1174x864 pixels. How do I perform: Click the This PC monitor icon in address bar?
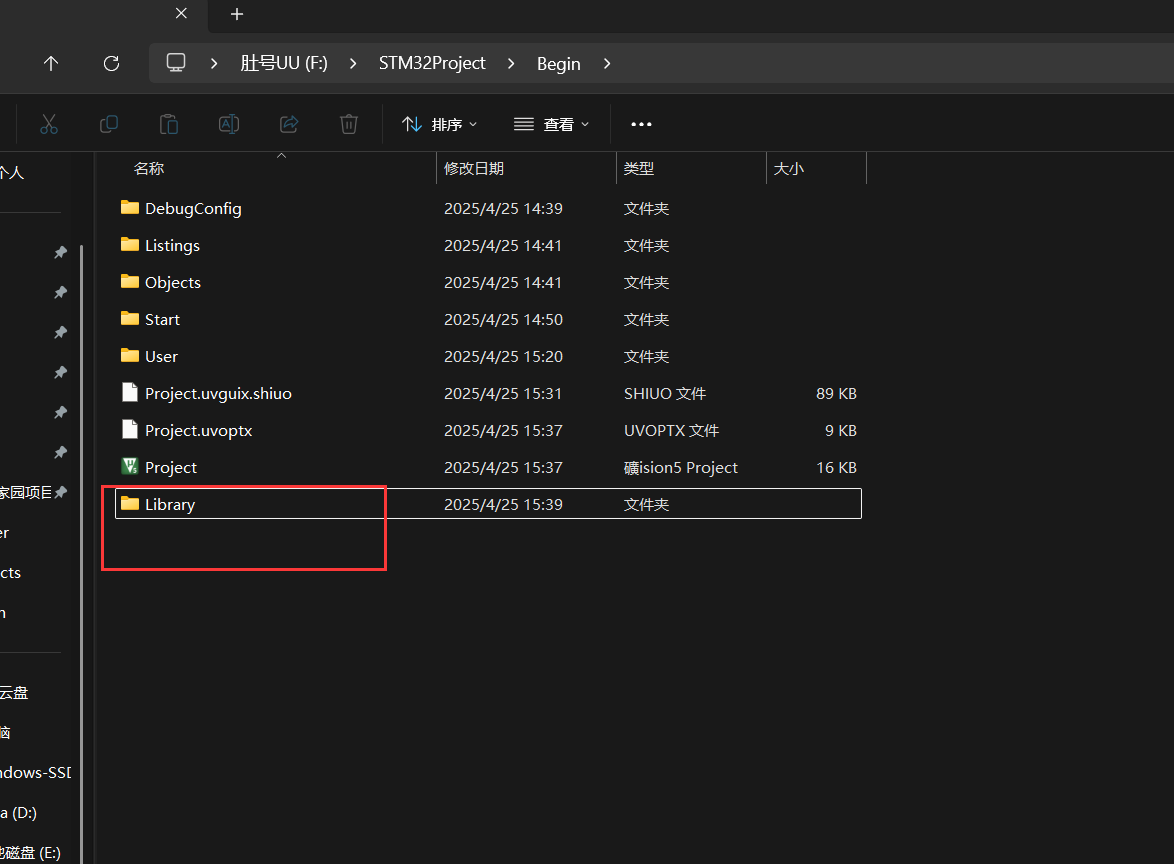176,63
